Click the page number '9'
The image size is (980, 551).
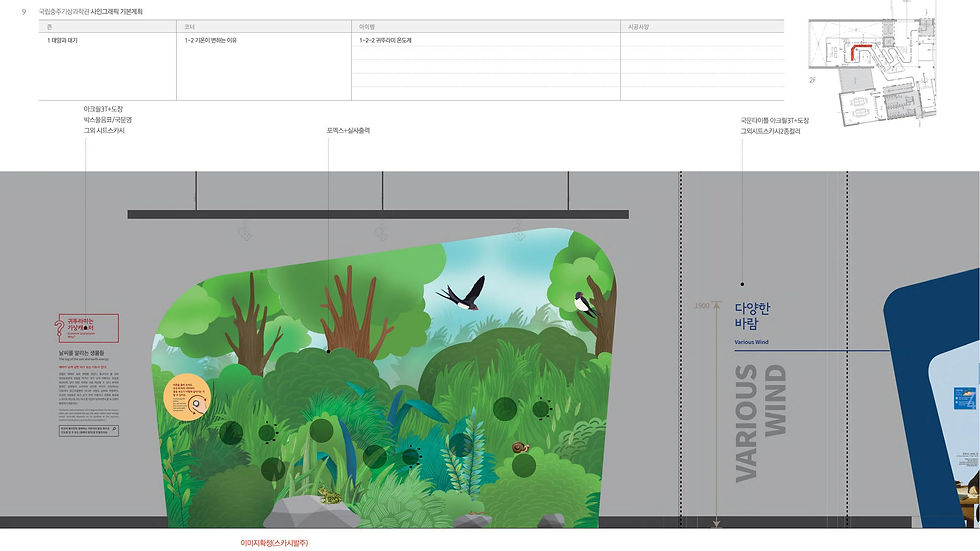pyautogui.click(x=24, y=11)
